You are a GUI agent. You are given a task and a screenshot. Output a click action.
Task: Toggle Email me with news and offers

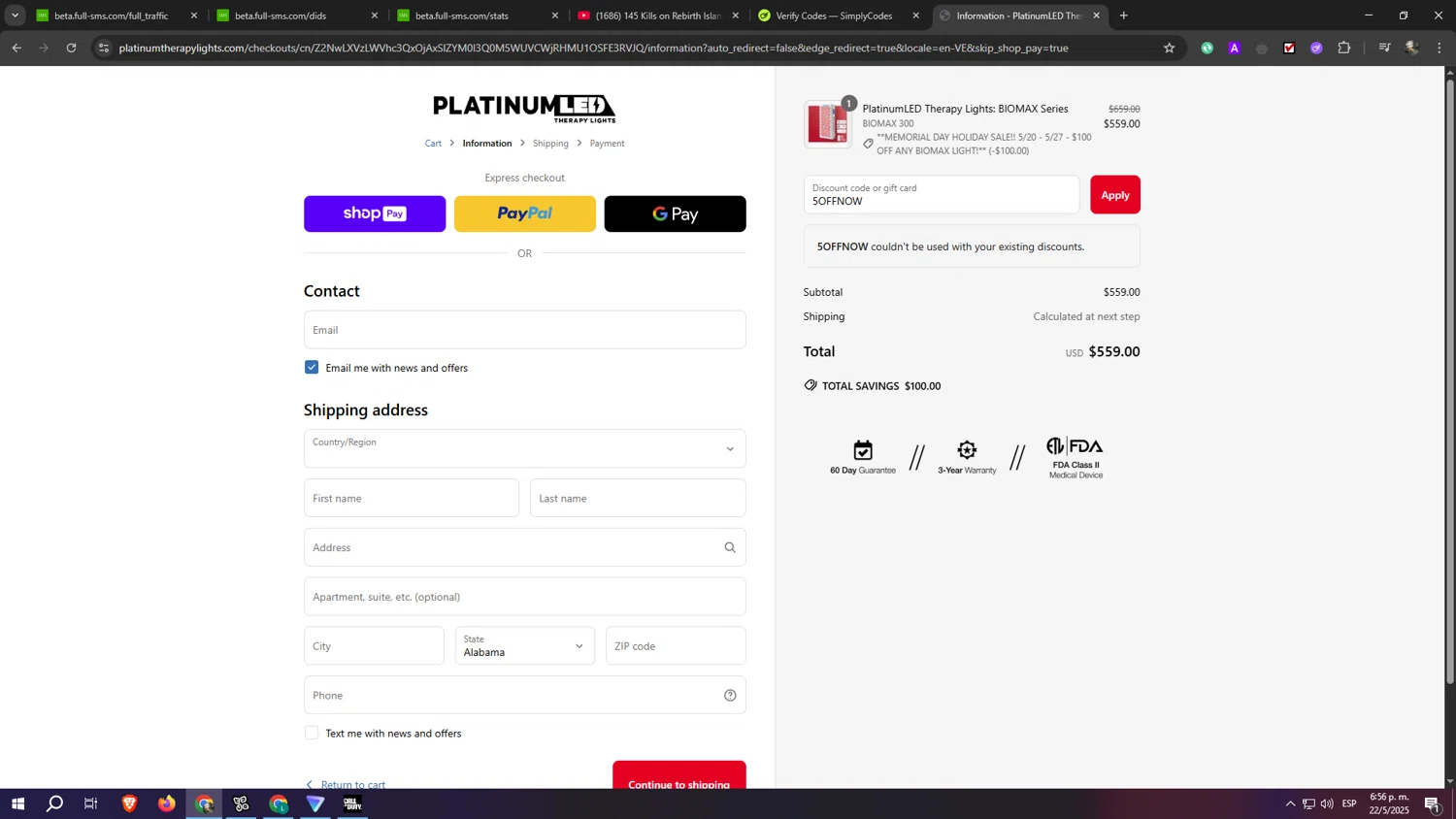pos(312,368)
